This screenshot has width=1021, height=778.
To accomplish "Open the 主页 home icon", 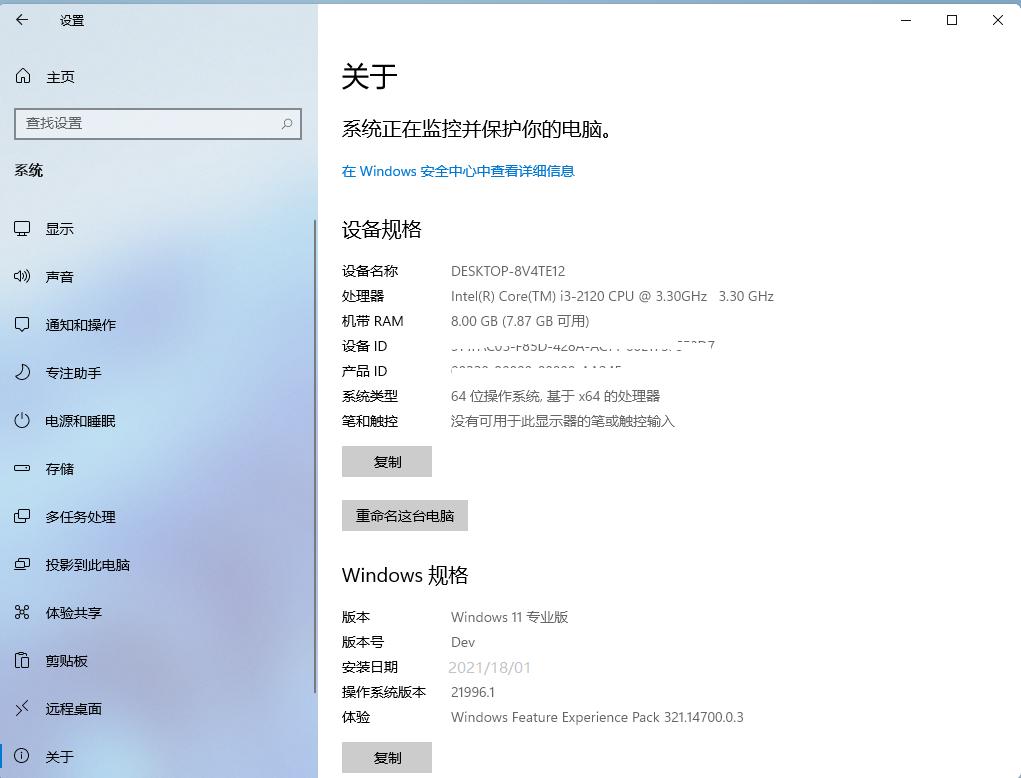I will click(x=23, y=76).
